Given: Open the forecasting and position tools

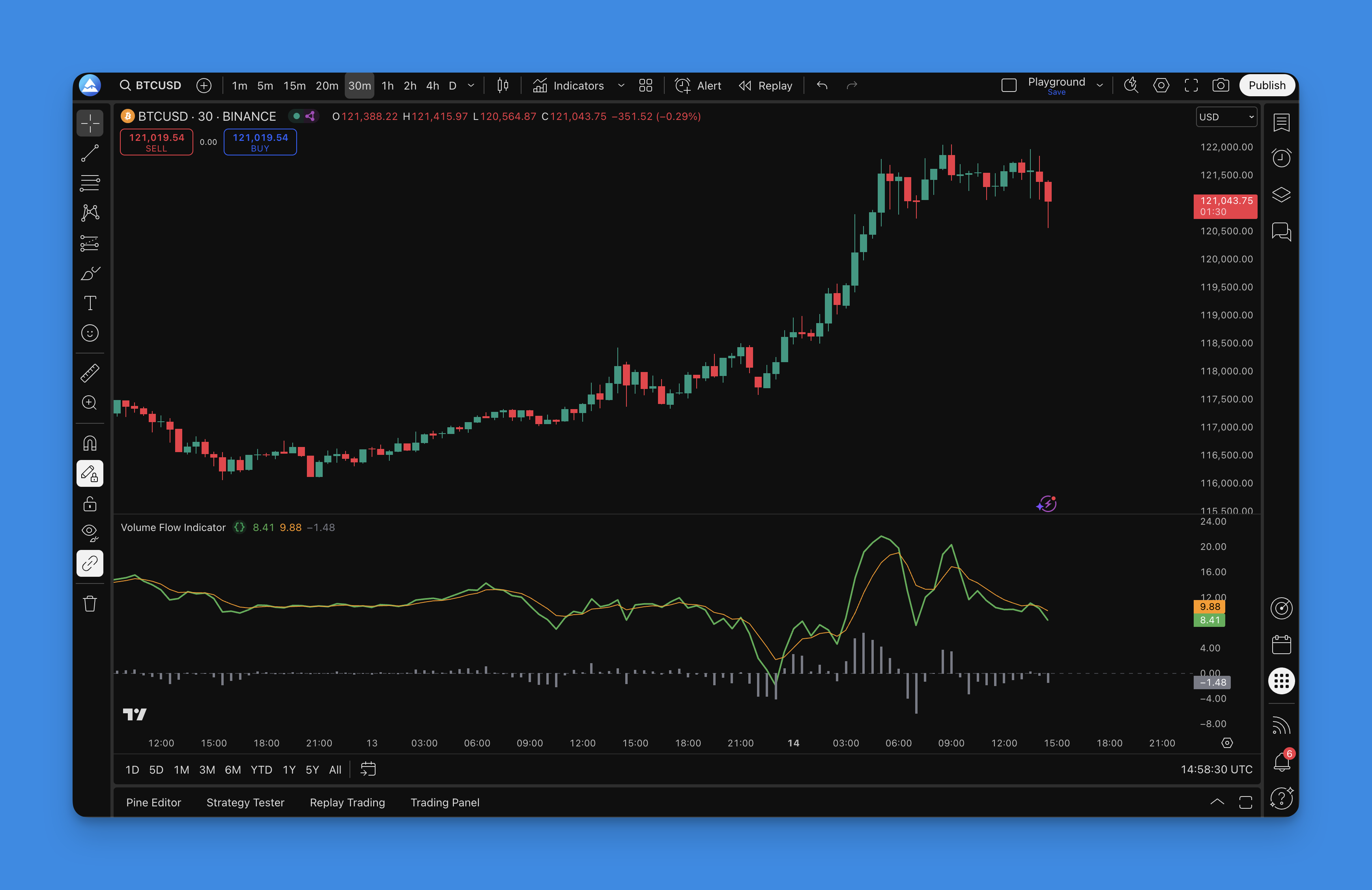Looking at the screenshot, I should (90, 243).
